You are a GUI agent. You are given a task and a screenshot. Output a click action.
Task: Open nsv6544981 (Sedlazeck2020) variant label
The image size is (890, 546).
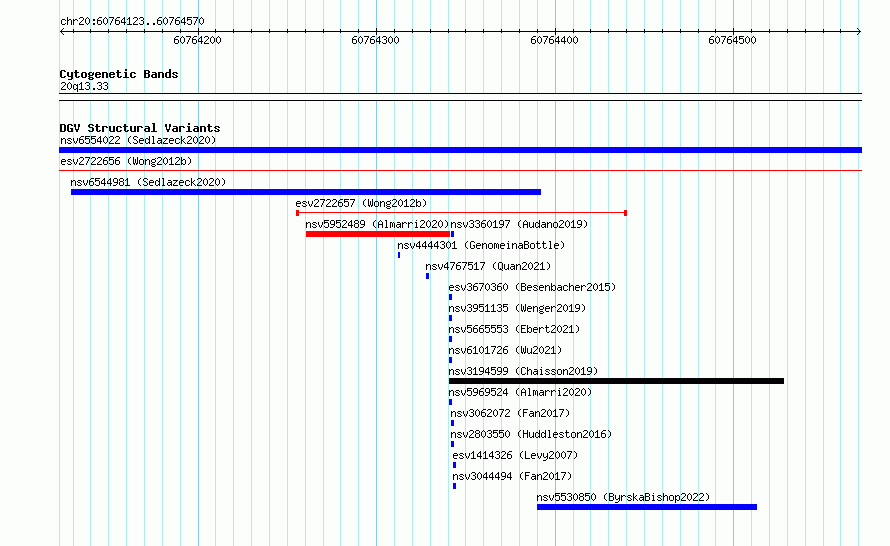[148, 182]
